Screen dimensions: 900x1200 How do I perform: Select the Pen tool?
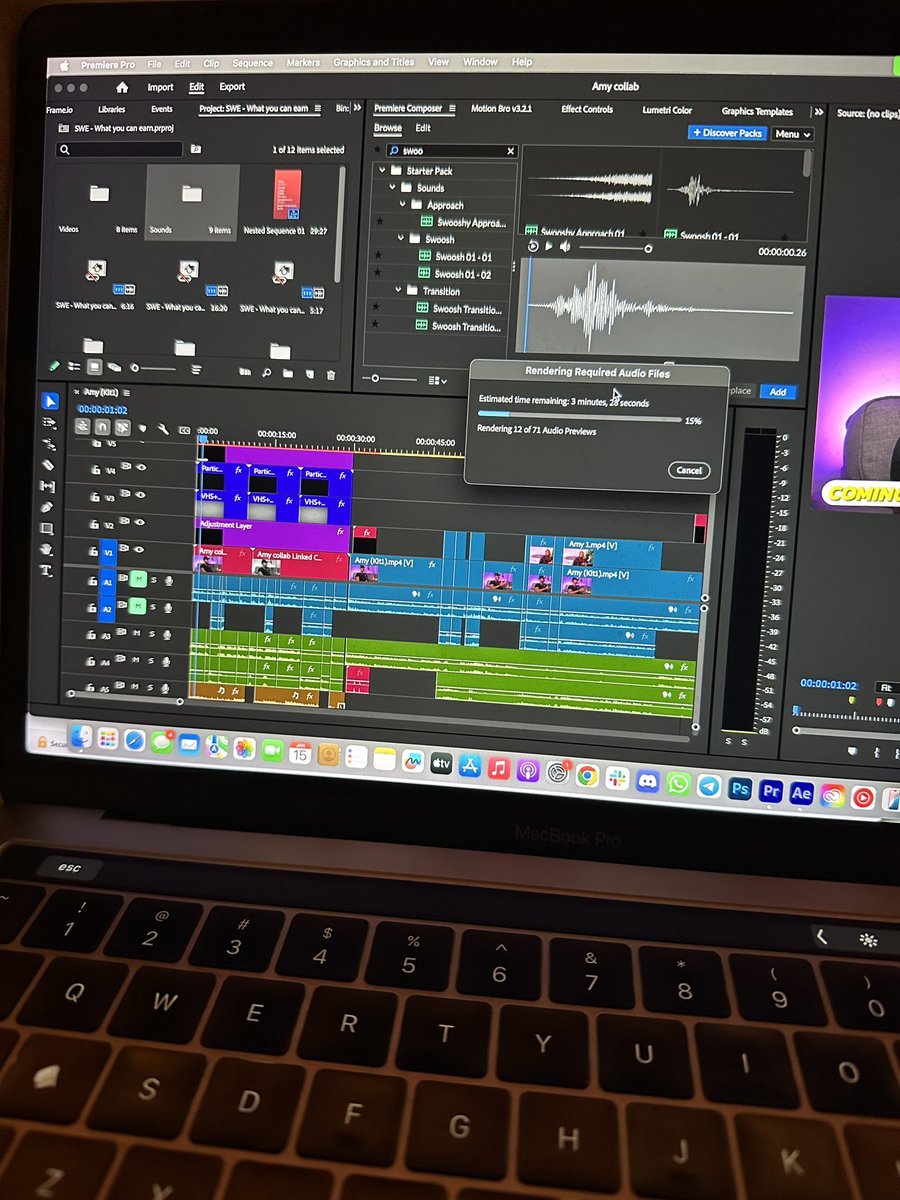(x=47, y=507)
